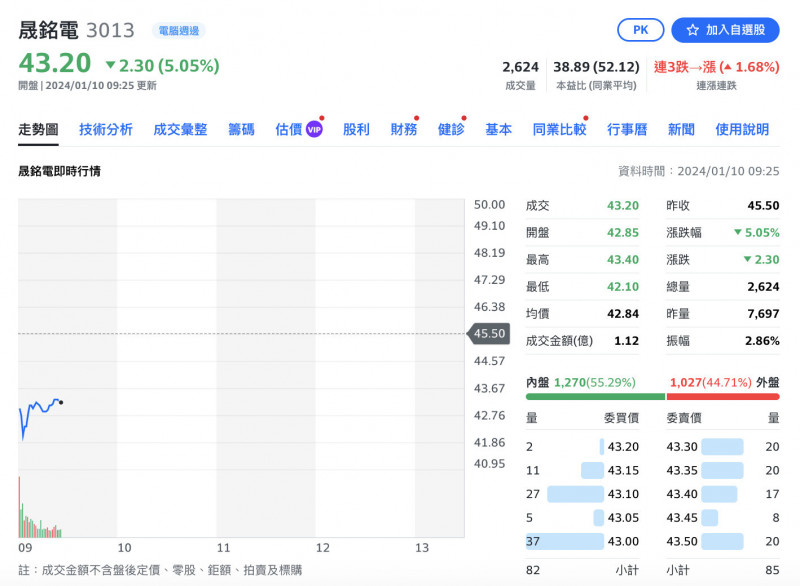Image resolution: width=800 pixels, height=586 pixels.
Task: Open the 估價 tab
Action: (x=289, y=130)
